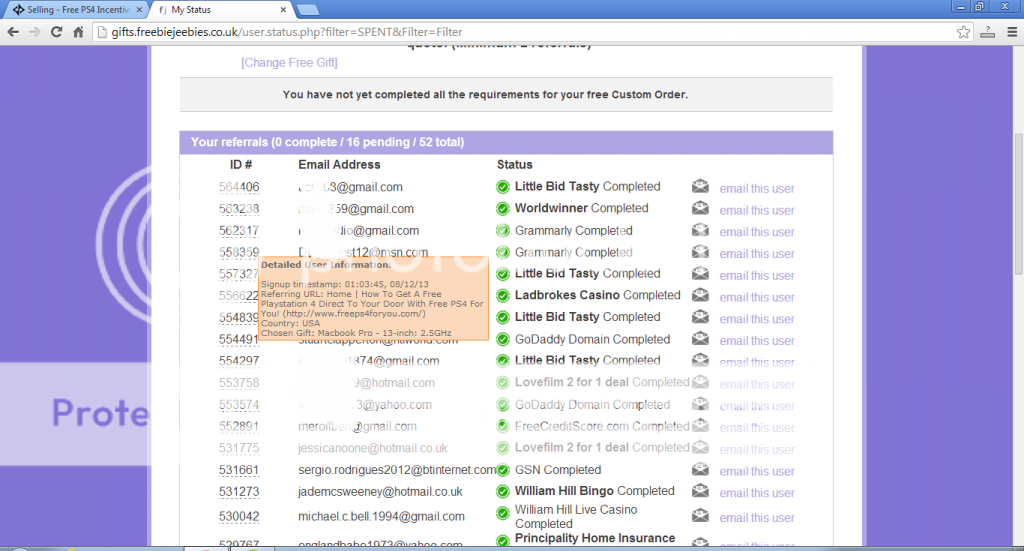
Task: Open the Chrome menu hamburger icon
Action: click(x=1012, y=32)
